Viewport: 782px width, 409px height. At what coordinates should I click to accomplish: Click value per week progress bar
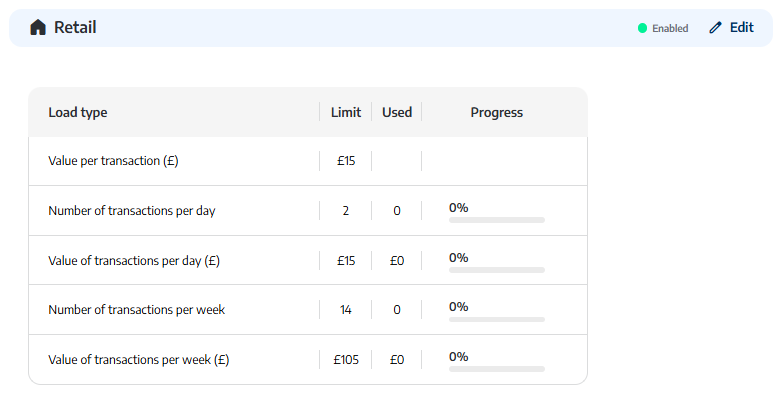497,369
